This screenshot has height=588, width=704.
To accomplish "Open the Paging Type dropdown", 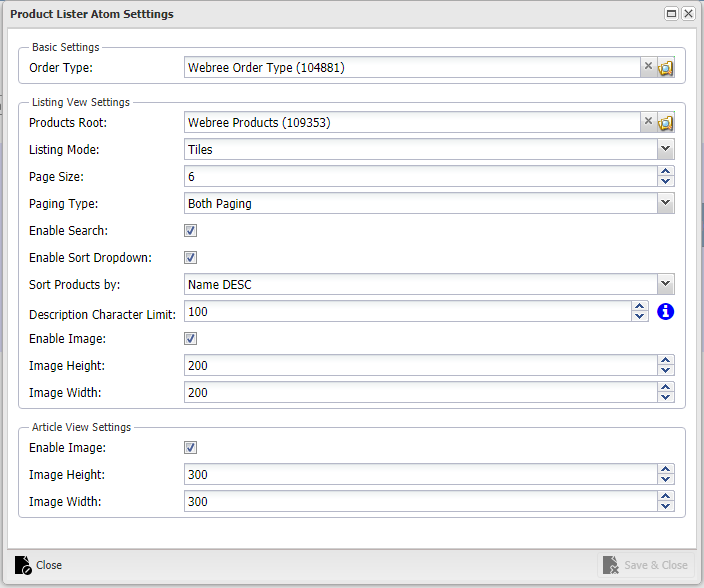I will [x=665, y=203].
